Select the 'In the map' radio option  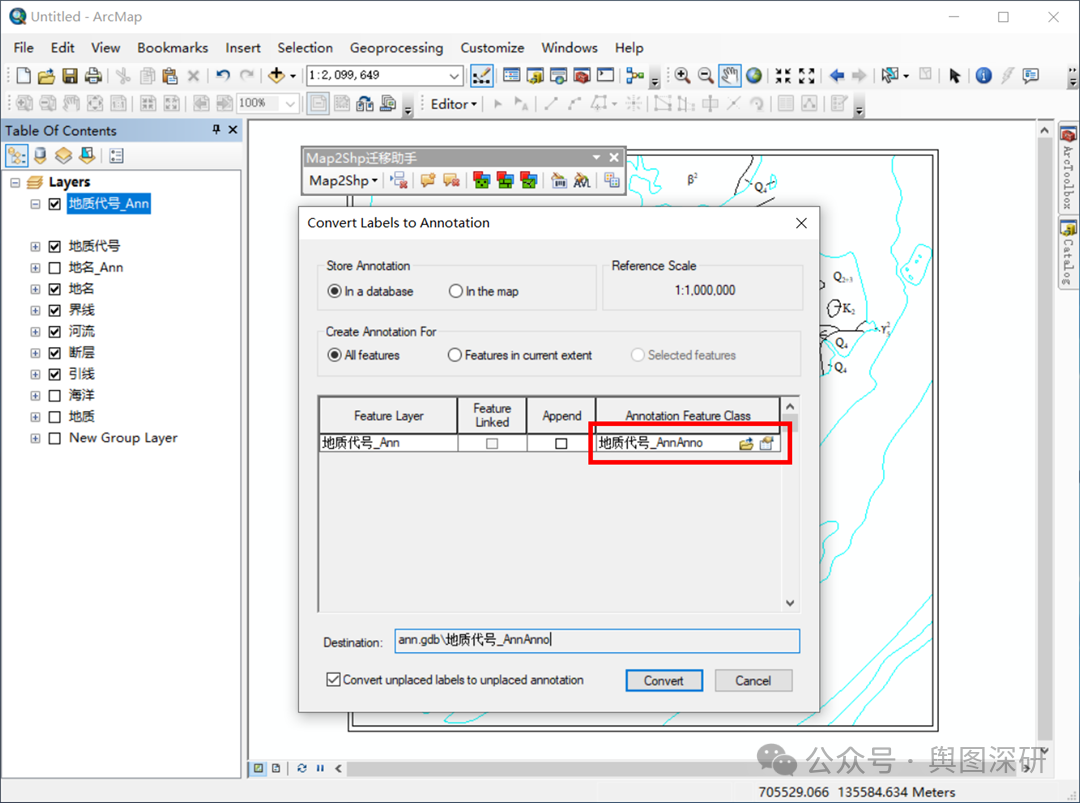457,292
